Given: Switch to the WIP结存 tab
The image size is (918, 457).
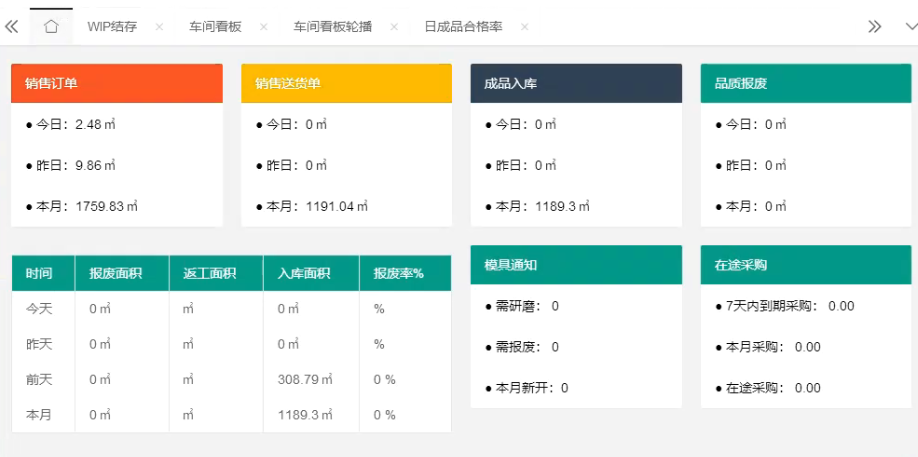Looking at the screenshot, I should [x=112, y=27].
